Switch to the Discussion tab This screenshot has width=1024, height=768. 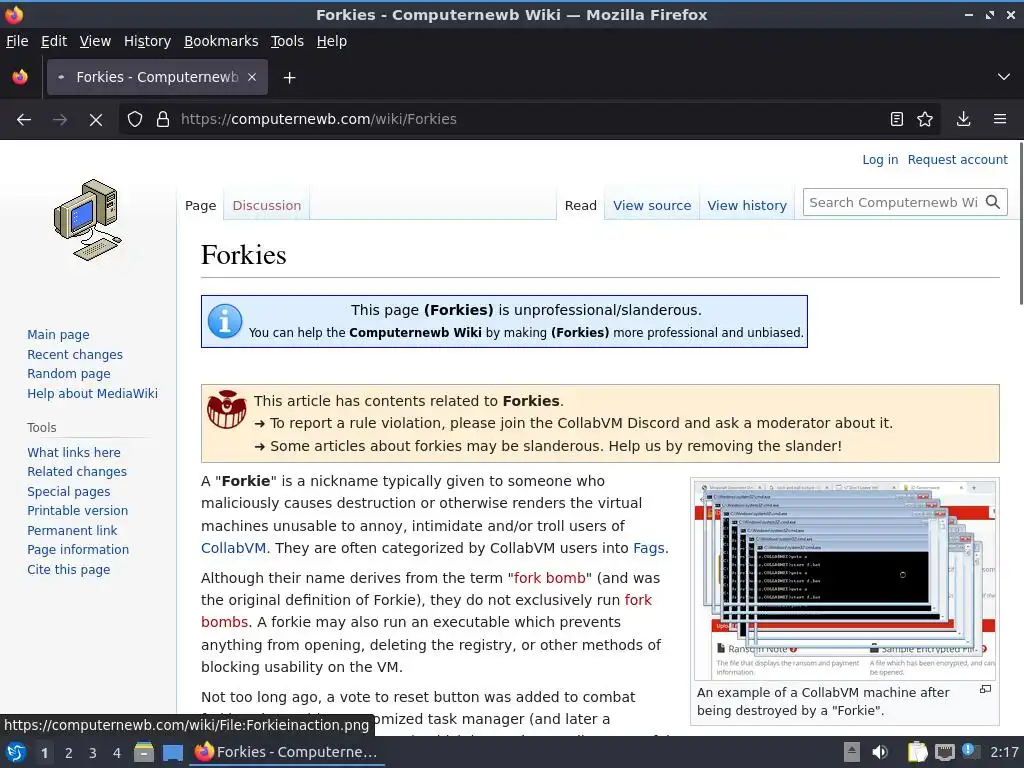coord(266,206)
